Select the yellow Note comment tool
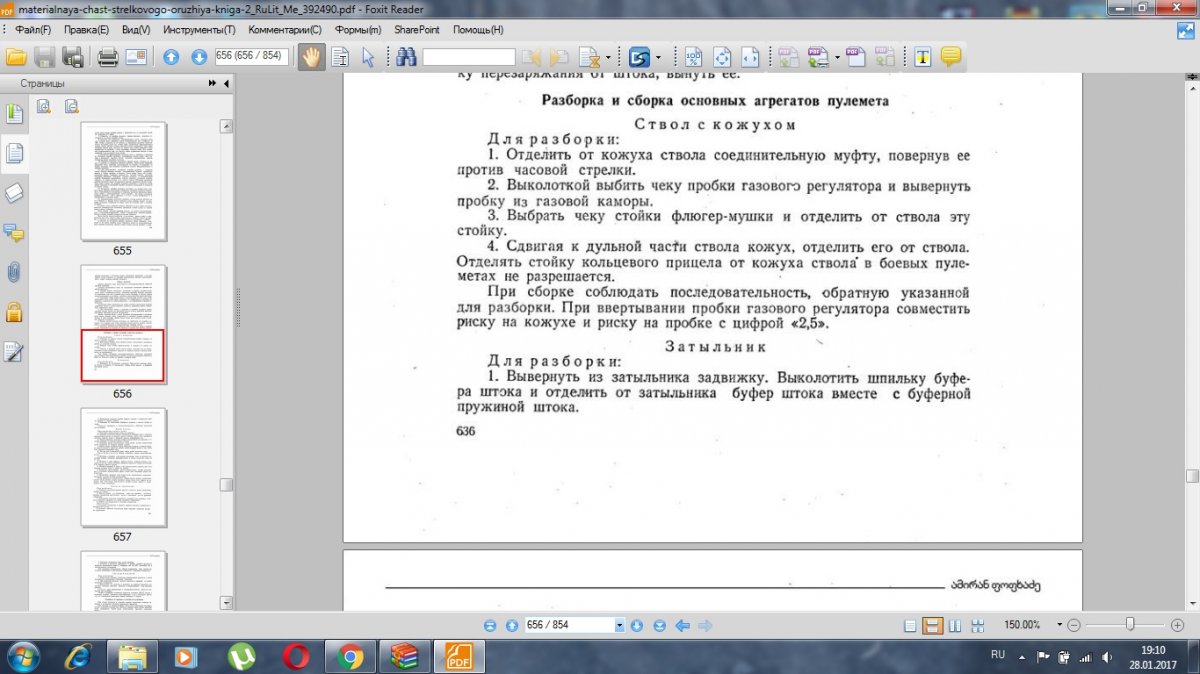 pos(951,57)
